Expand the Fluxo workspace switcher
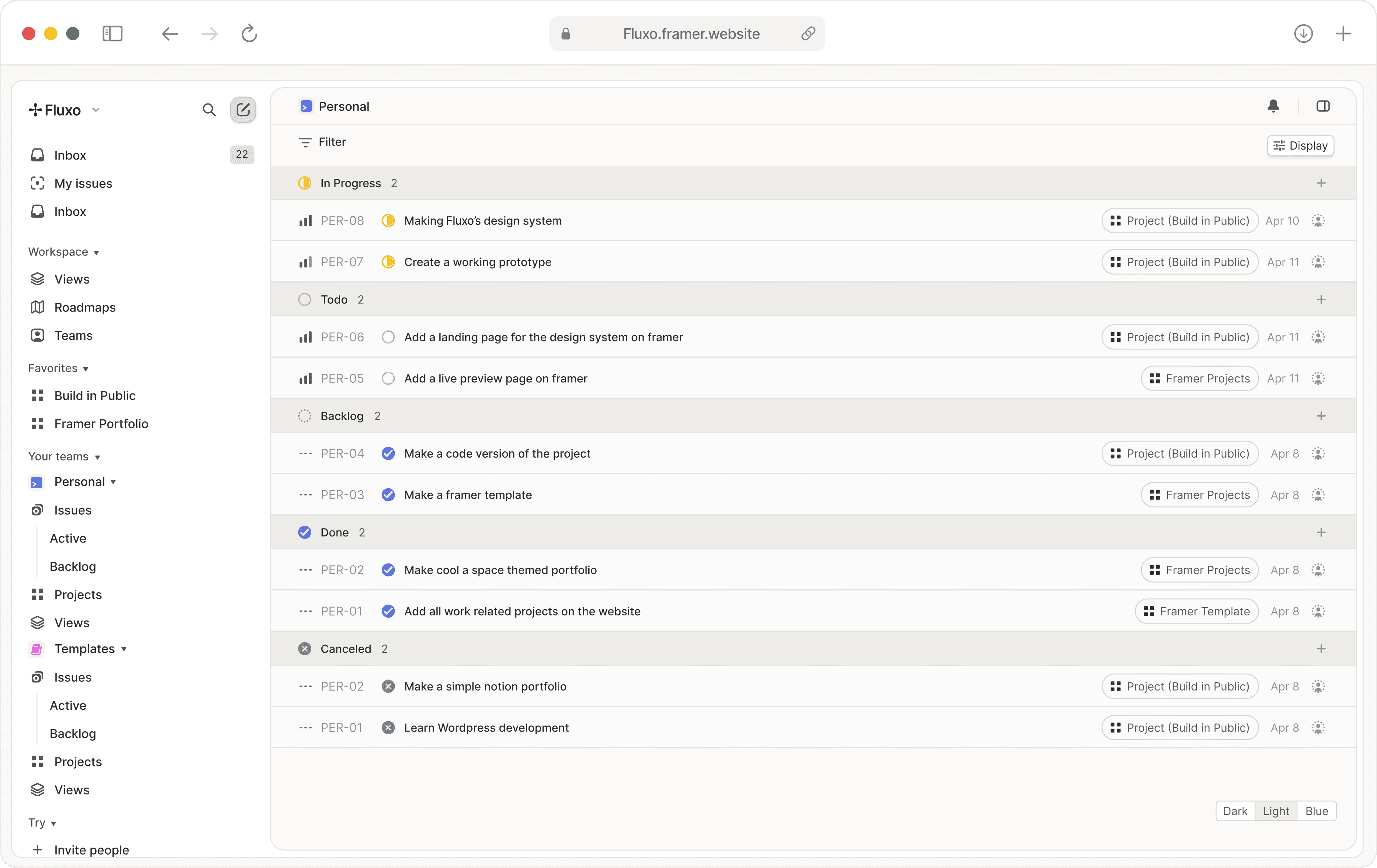The image size is (1377, 868). click(95, 109)
